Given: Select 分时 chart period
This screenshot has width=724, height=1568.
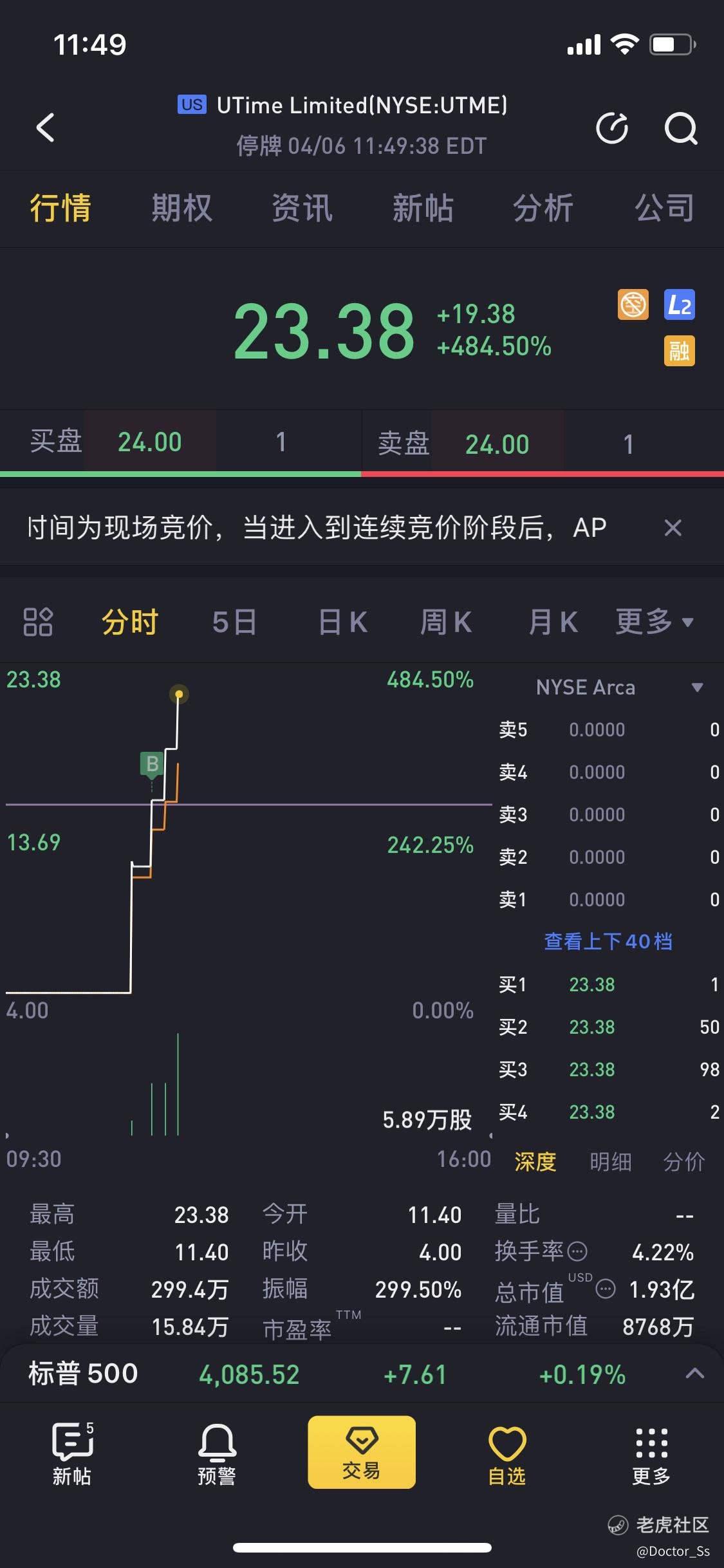Looking at the screenshot, I should [x=130, y=622].
